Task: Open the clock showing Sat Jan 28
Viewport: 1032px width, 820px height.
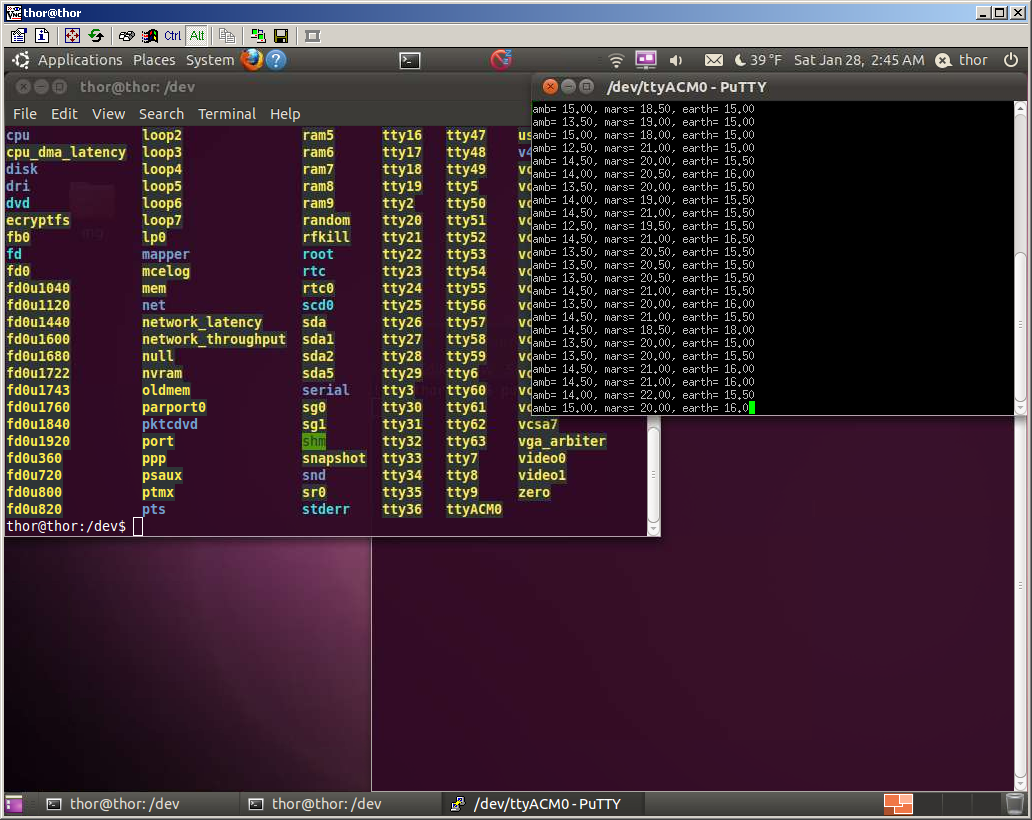Action: pyautogui.click(x=859, y=60)
